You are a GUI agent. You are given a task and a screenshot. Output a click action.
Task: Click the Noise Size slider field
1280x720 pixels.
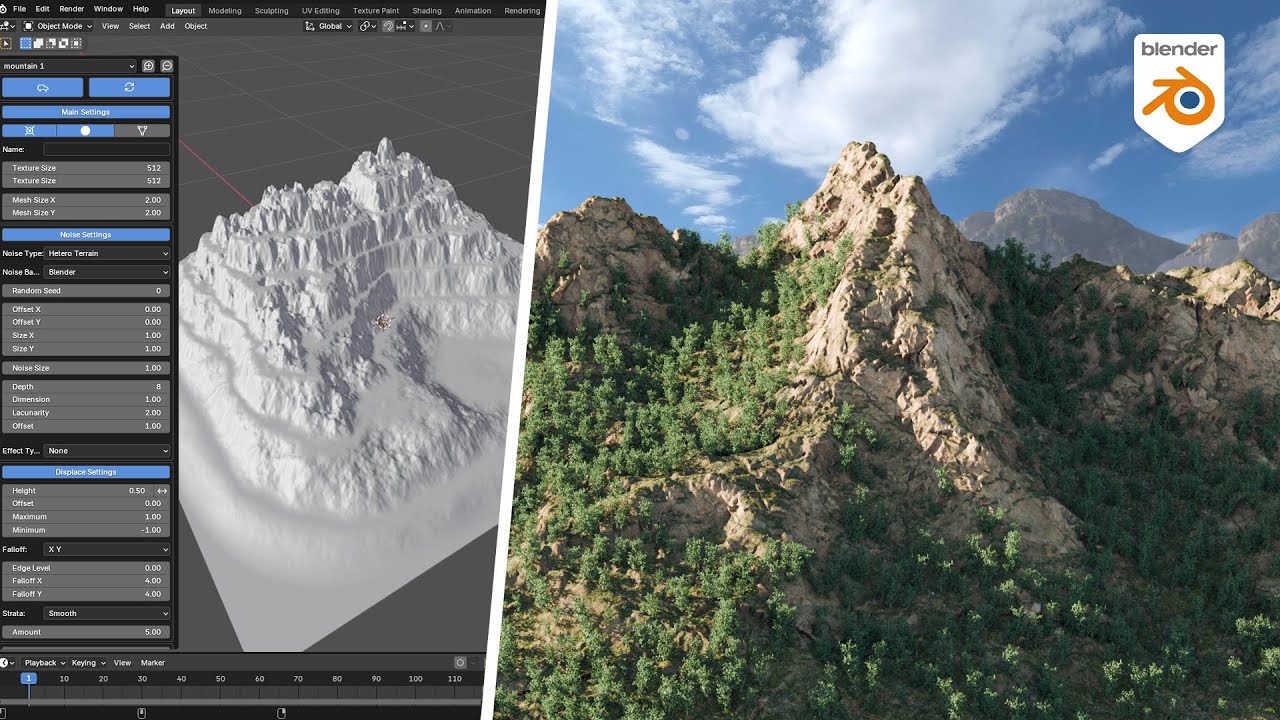pos(86,368)
